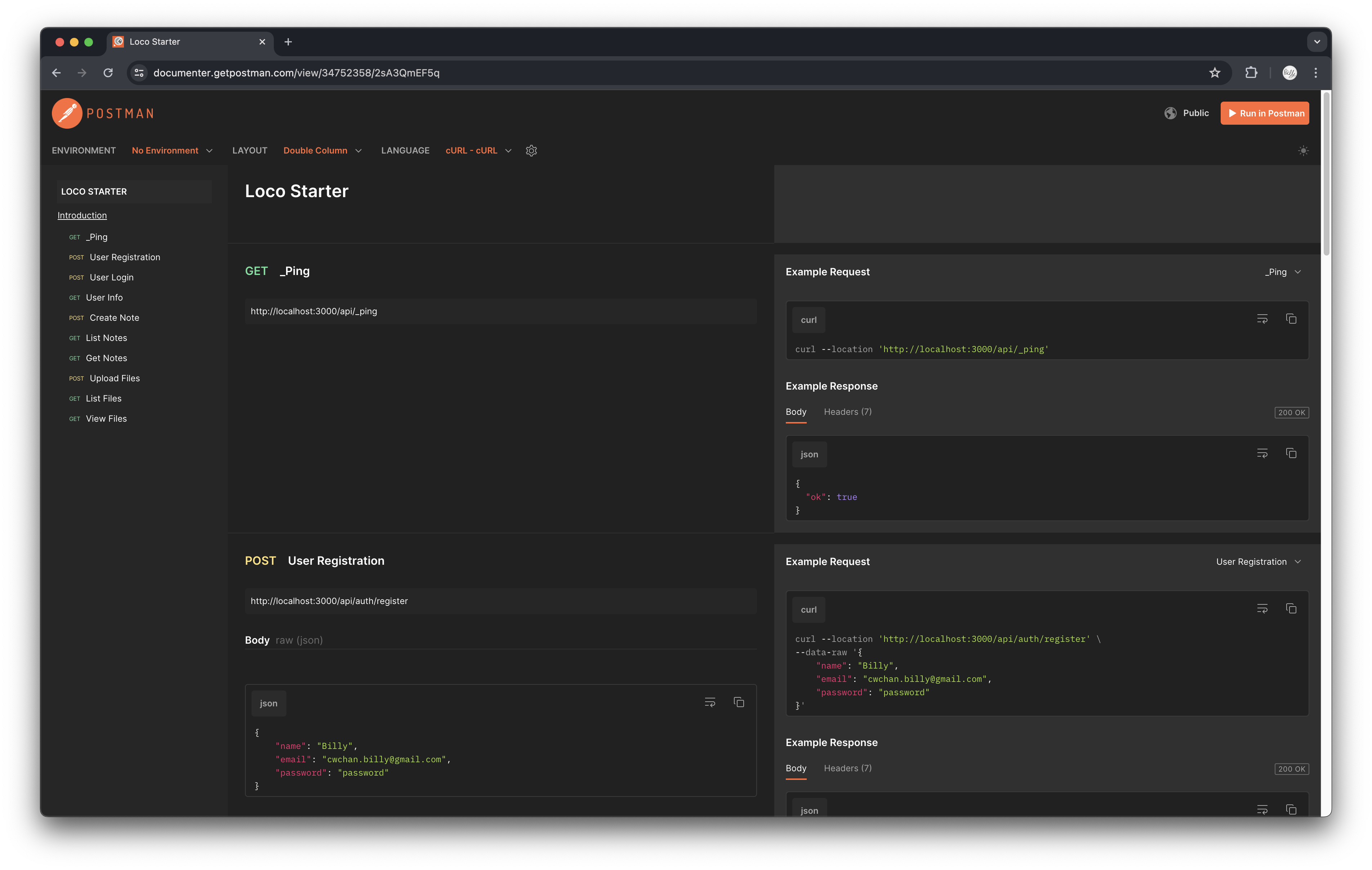Click the page vertical scrollbar
The image size is (1372, 870).
point(1326,174)
